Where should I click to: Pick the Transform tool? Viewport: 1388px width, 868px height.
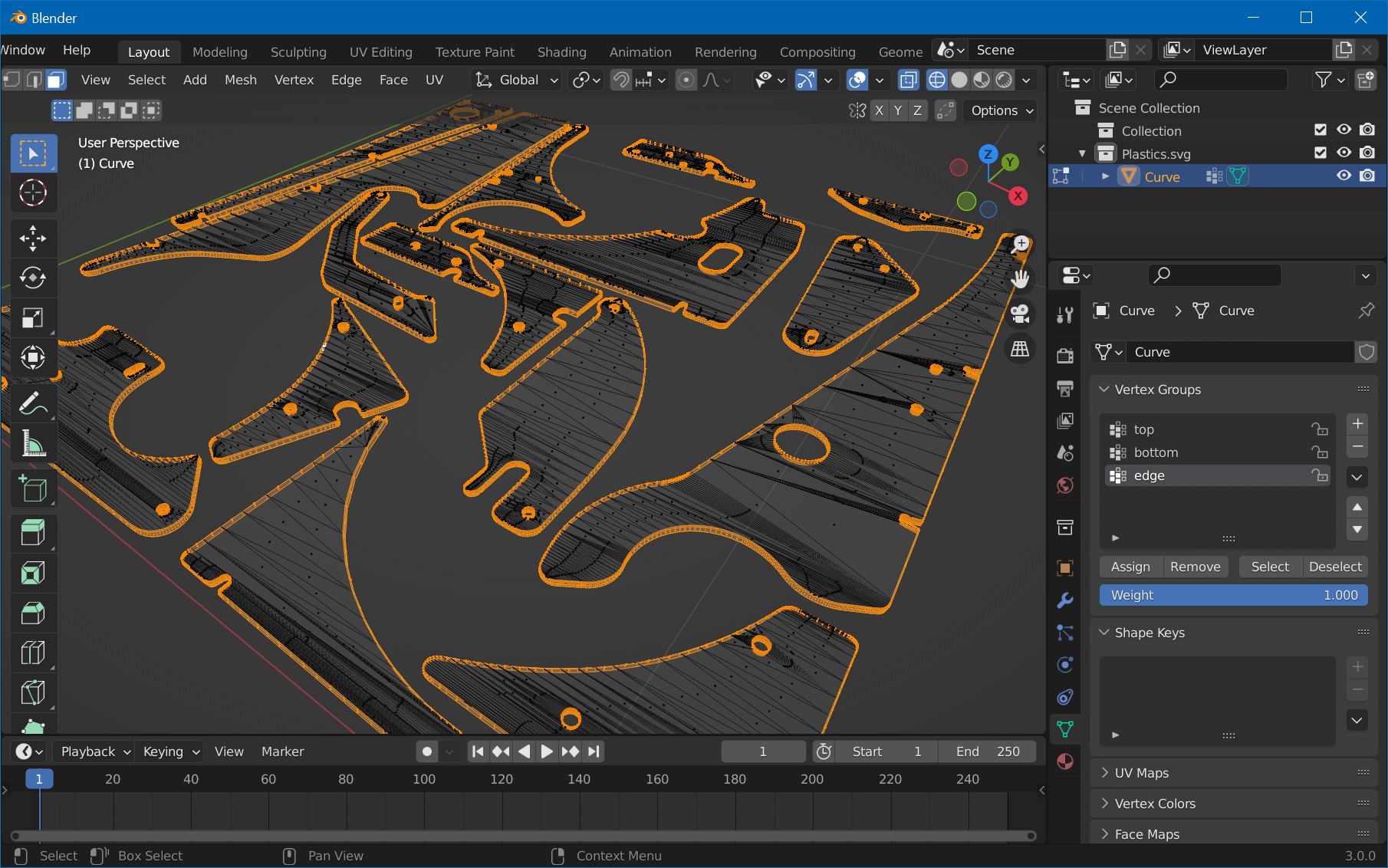(33, 357)
